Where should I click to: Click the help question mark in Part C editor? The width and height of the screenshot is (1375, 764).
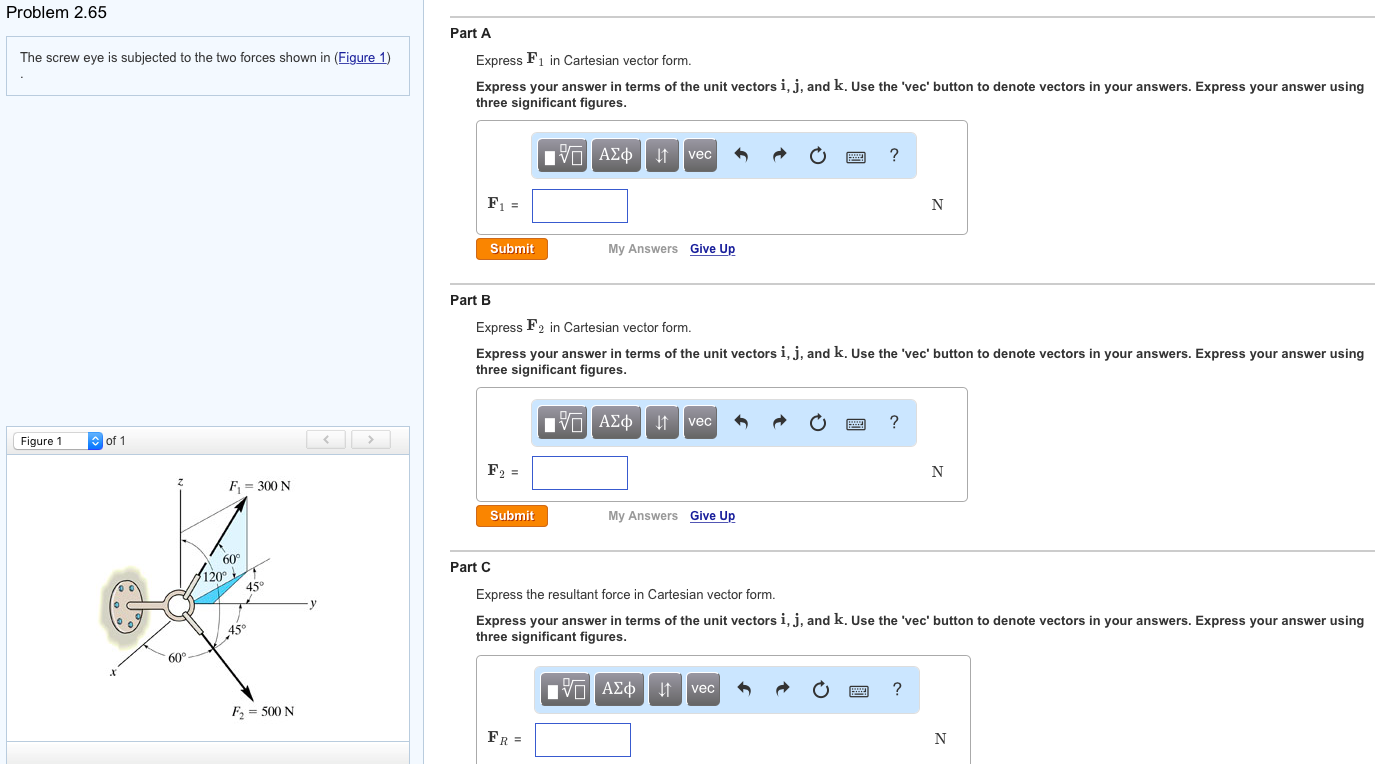coord(896,689)
